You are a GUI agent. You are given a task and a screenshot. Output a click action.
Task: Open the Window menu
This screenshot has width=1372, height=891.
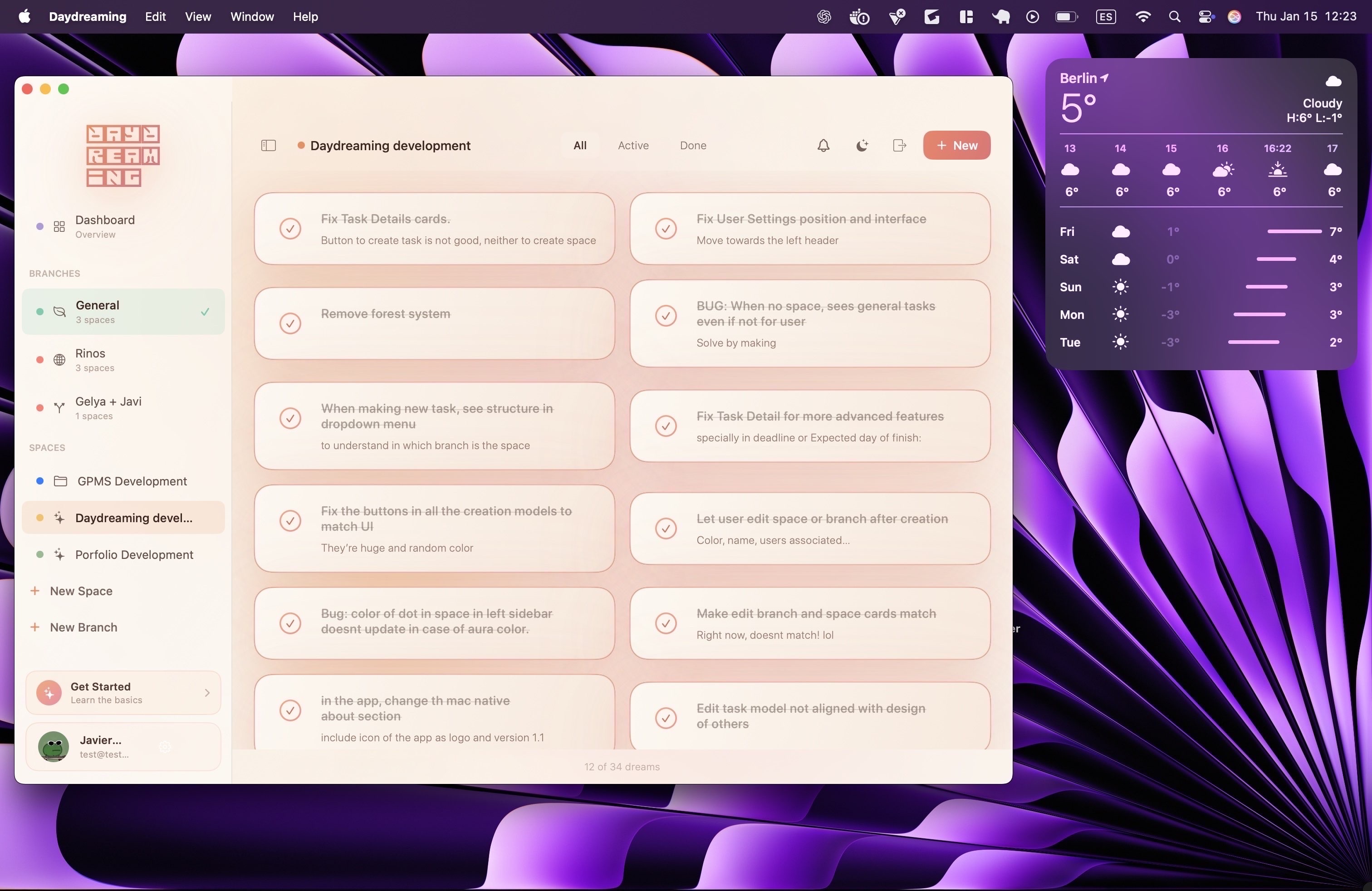(252, 17)
